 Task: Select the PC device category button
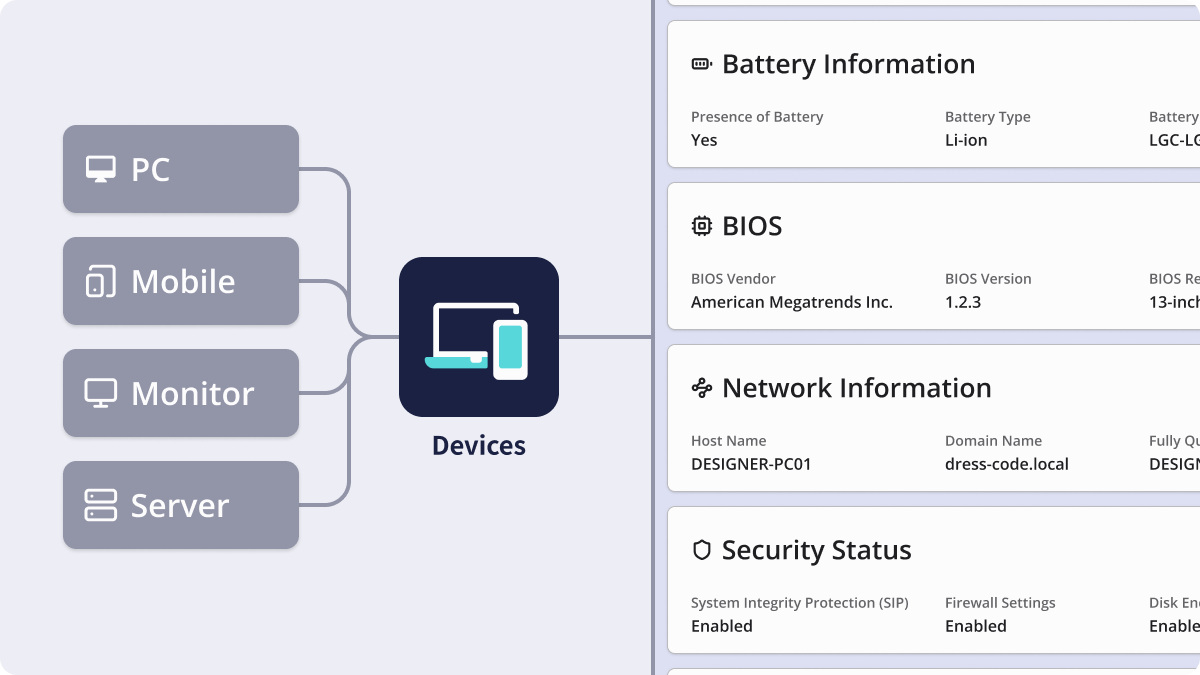tap(181, 169)
